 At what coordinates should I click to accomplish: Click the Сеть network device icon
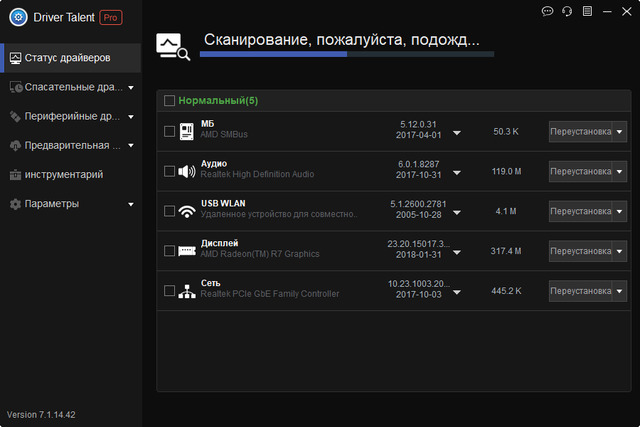click(x=186, y=291)
